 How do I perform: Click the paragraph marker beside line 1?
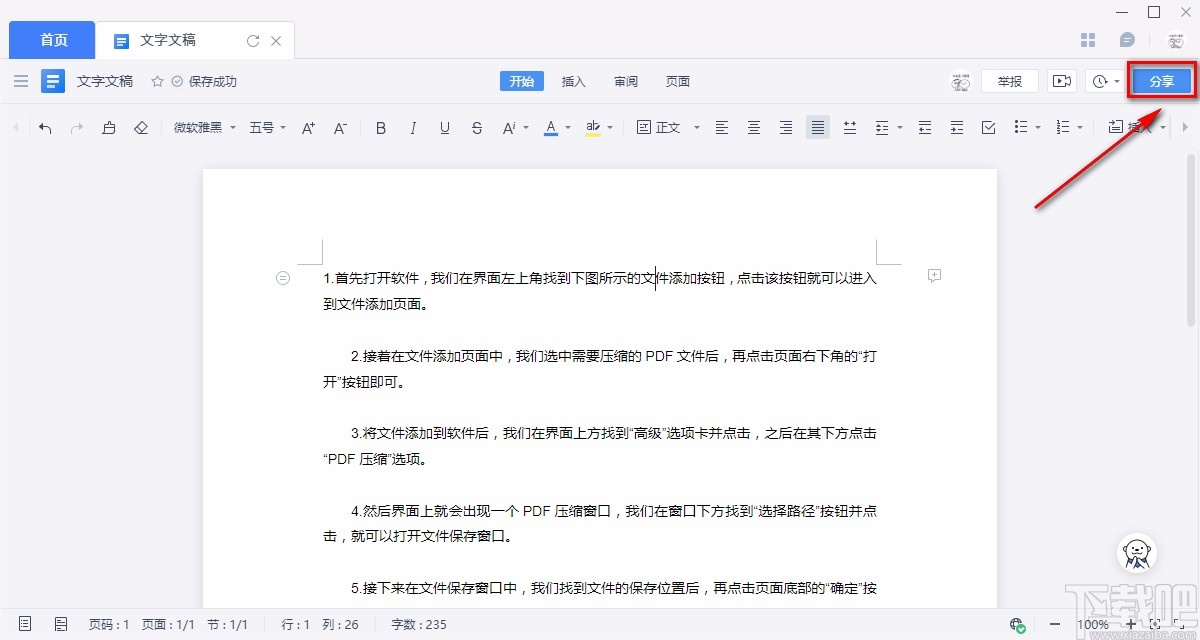click(283, 278)
